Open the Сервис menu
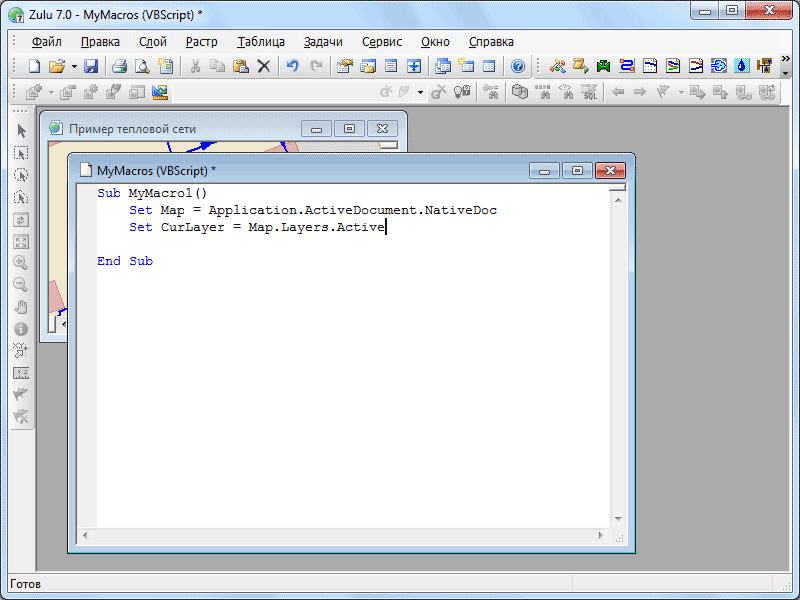800x600 pixels. click(x=382, y=42)
